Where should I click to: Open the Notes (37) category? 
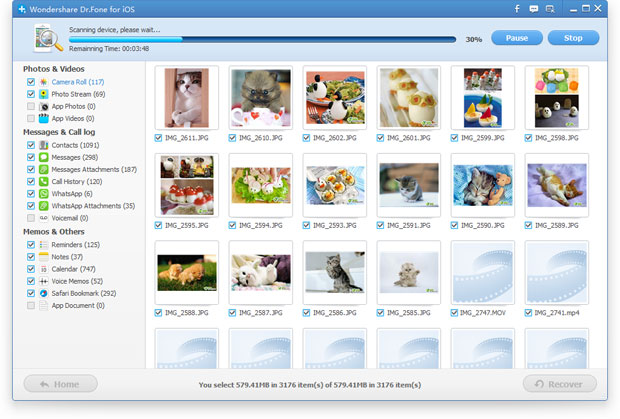click(67, 257)
